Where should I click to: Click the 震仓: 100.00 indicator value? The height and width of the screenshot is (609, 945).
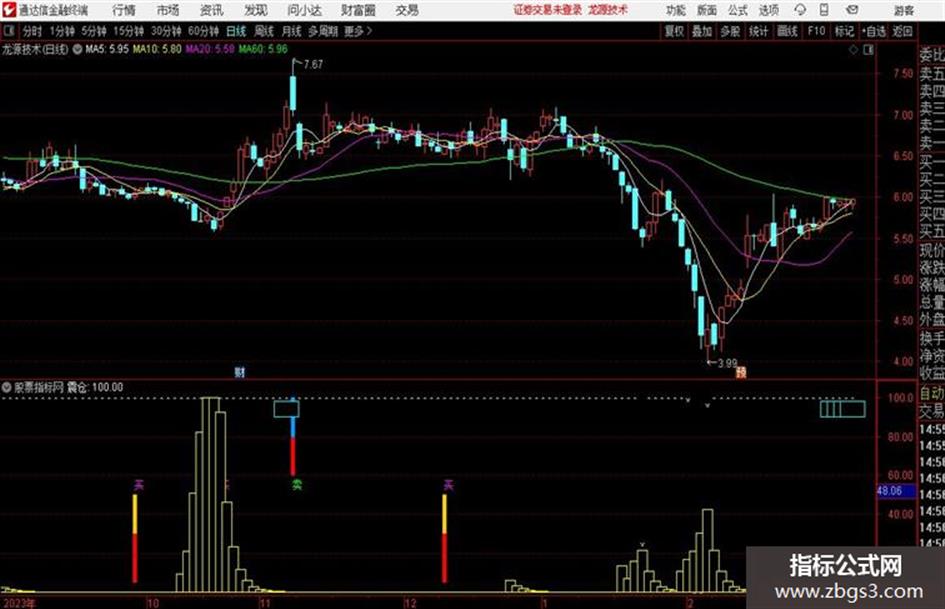point(95,387)
